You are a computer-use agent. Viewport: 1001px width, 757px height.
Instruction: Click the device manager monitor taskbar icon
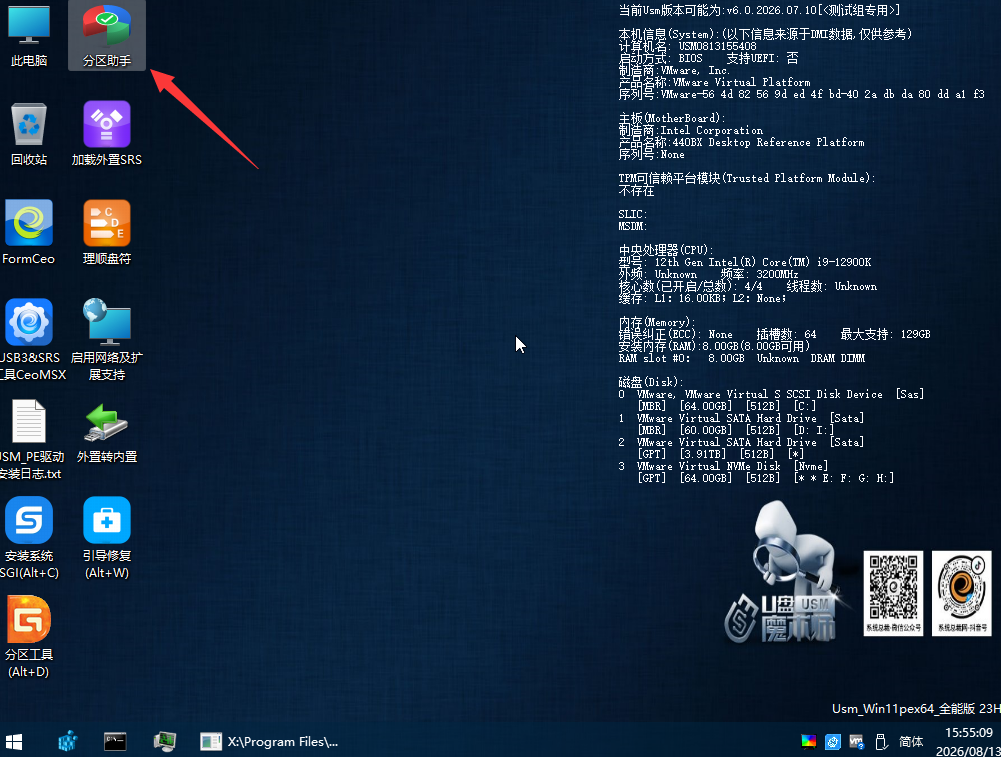(165, 742)
